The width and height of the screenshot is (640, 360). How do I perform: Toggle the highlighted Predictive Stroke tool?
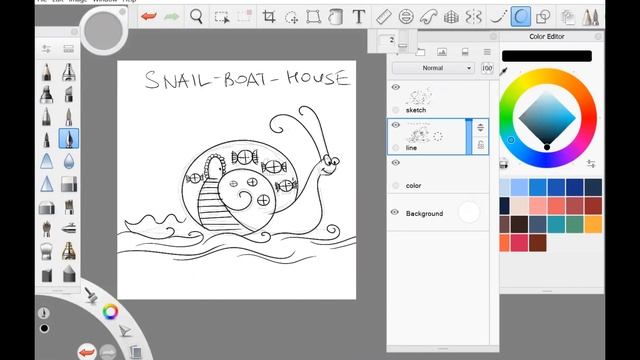click(521, 17)
